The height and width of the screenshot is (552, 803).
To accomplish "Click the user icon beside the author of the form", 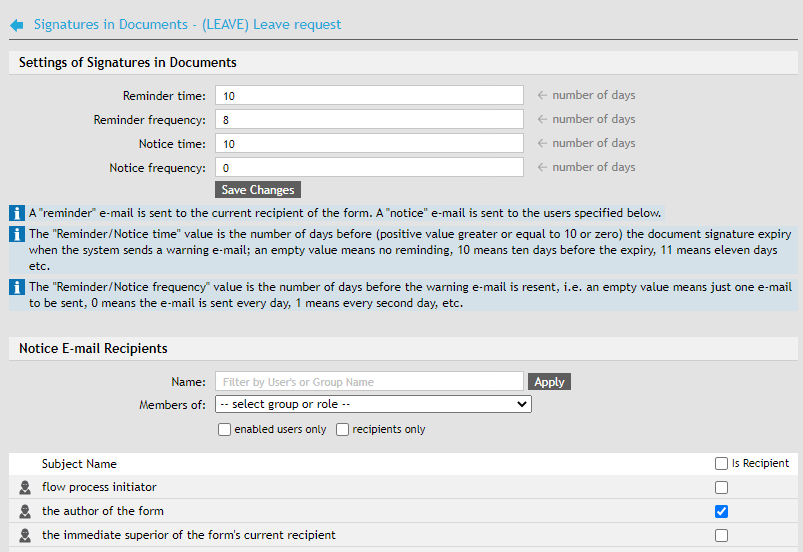I will 25,512.
